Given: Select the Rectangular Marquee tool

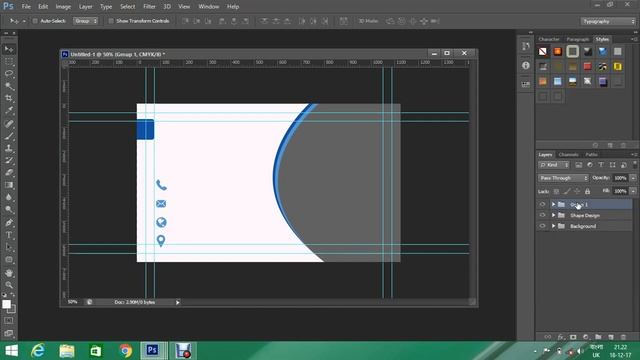Looking at the screenshot, I should (9, 62).
